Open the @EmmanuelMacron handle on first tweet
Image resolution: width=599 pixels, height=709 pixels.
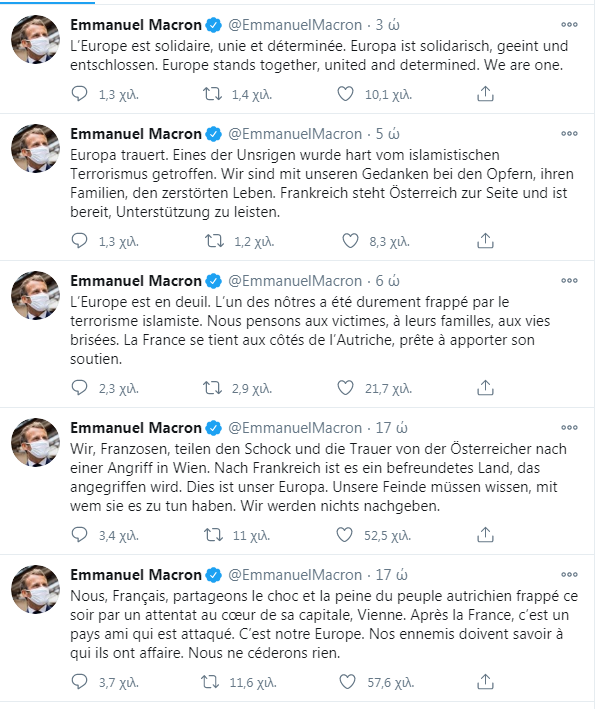(295, 24)
